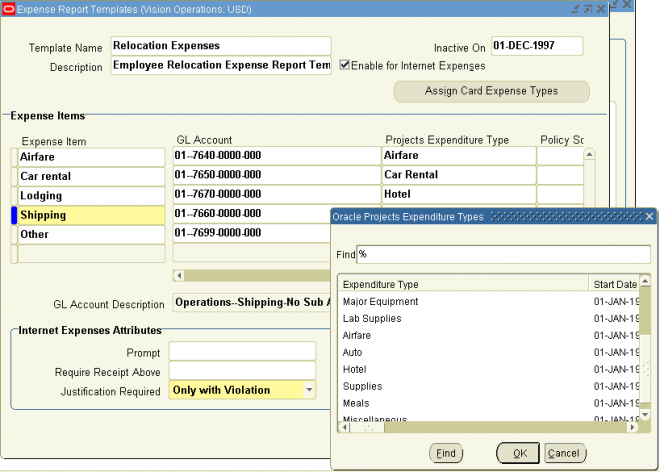Confirm selection with the OK button
The width and height of the screenshot is (660, 472).
coord(518,453)
